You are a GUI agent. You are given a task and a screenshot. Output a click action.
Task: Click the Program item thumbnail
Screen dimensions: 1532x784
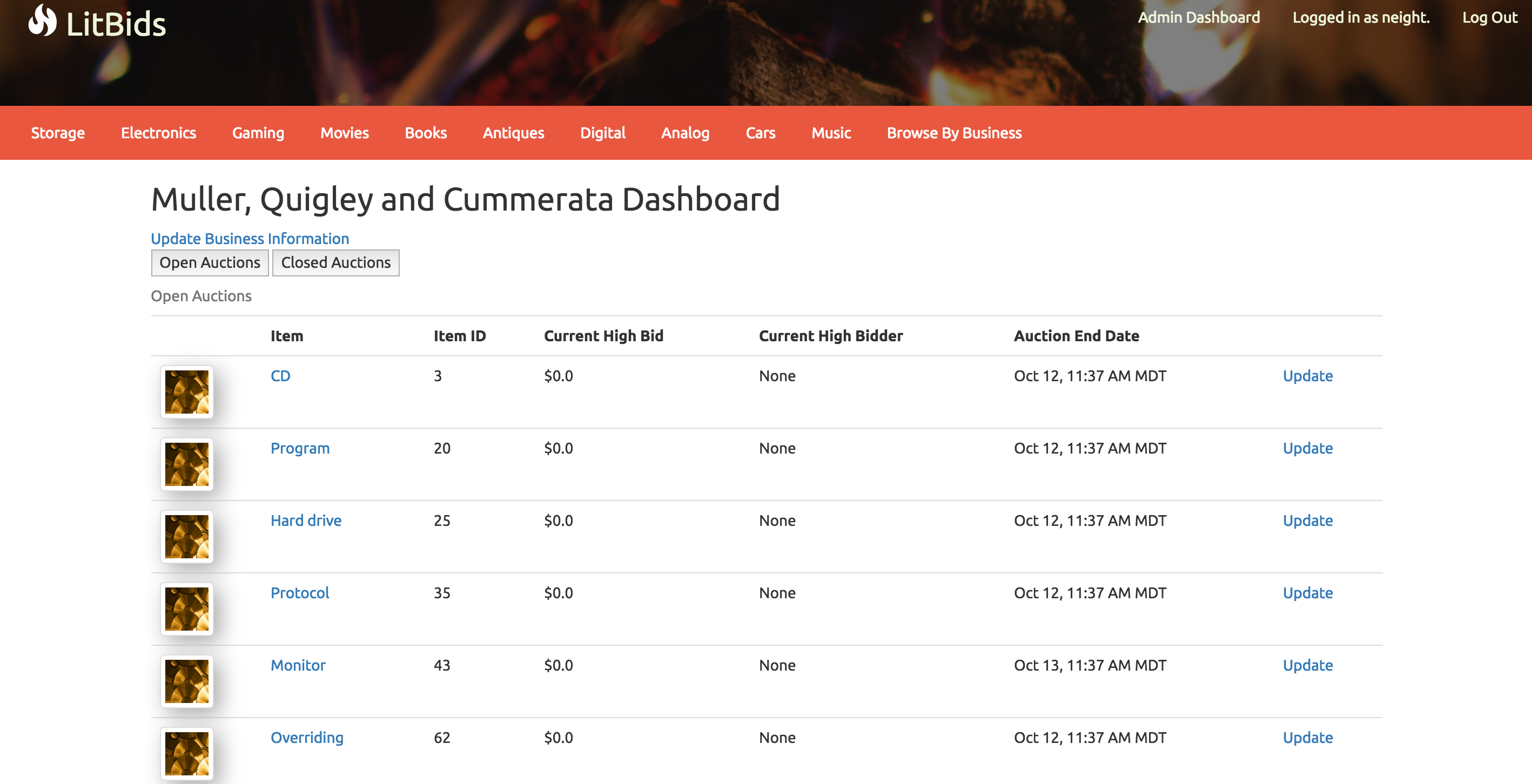187,464
